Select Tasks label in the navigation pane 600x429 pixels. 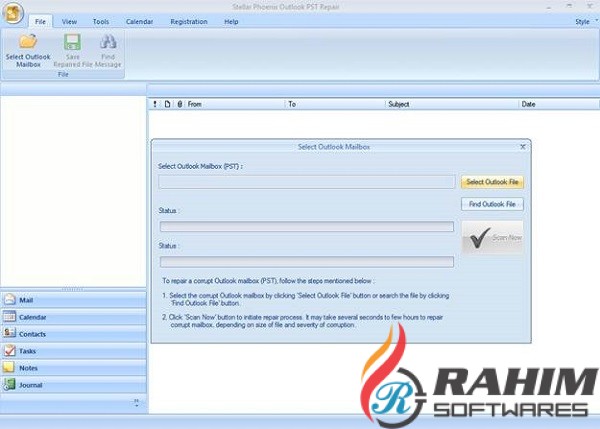pos(28,351)
